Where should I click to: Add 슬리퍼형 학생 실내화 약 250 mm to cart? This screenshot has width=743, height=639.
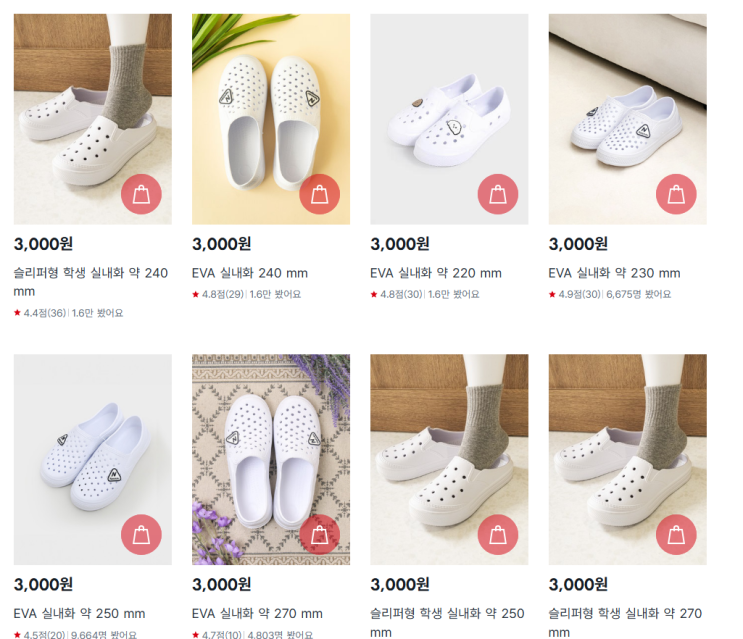[x=498, y=535]
